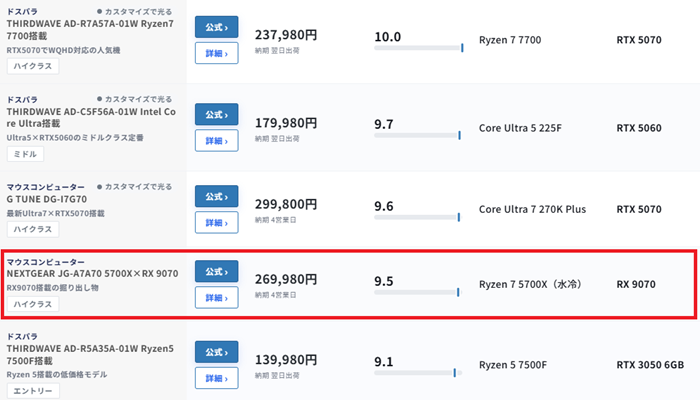
Task: View 詳細 for THIRDWAVE AD-R5A35A-01W Ryzen5
Action: point(217,378)
